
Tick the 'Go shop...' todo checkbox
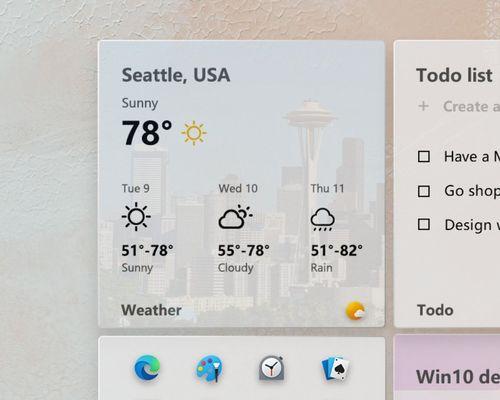pos(424,191)
